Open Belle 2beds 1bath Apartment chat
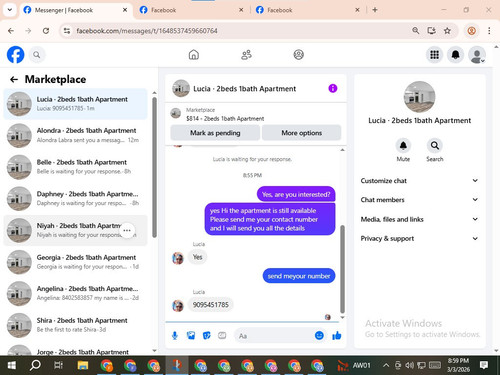 pyautogui.click(x=75, y=167)
